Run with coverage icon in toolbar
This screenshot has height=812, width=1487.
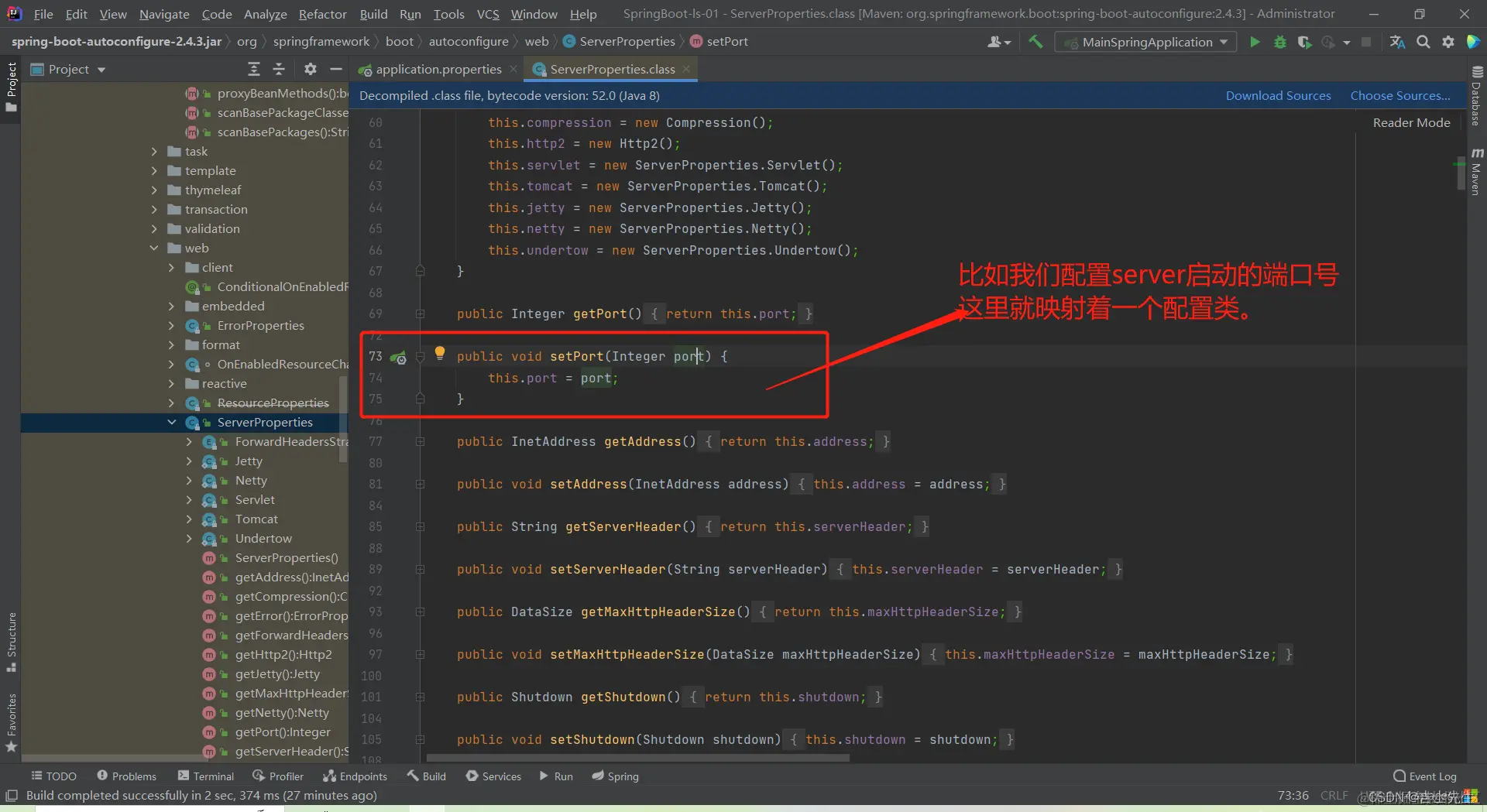[x=1304, y=42]
